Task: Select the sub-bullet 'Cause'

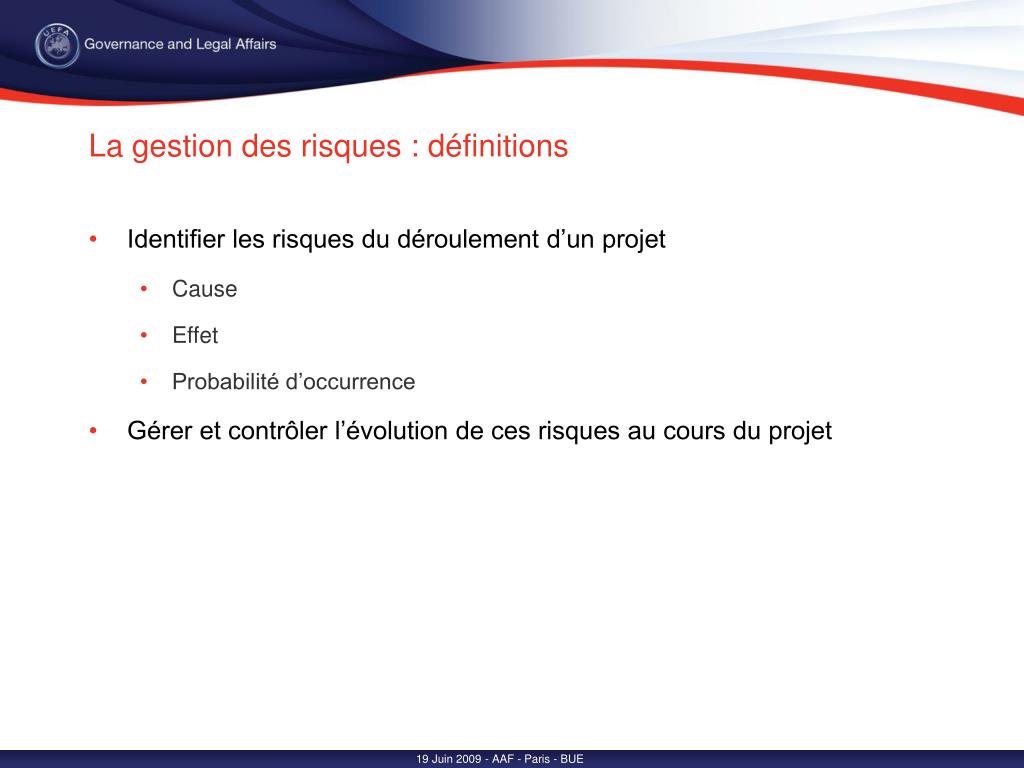Action: (204, 289)
